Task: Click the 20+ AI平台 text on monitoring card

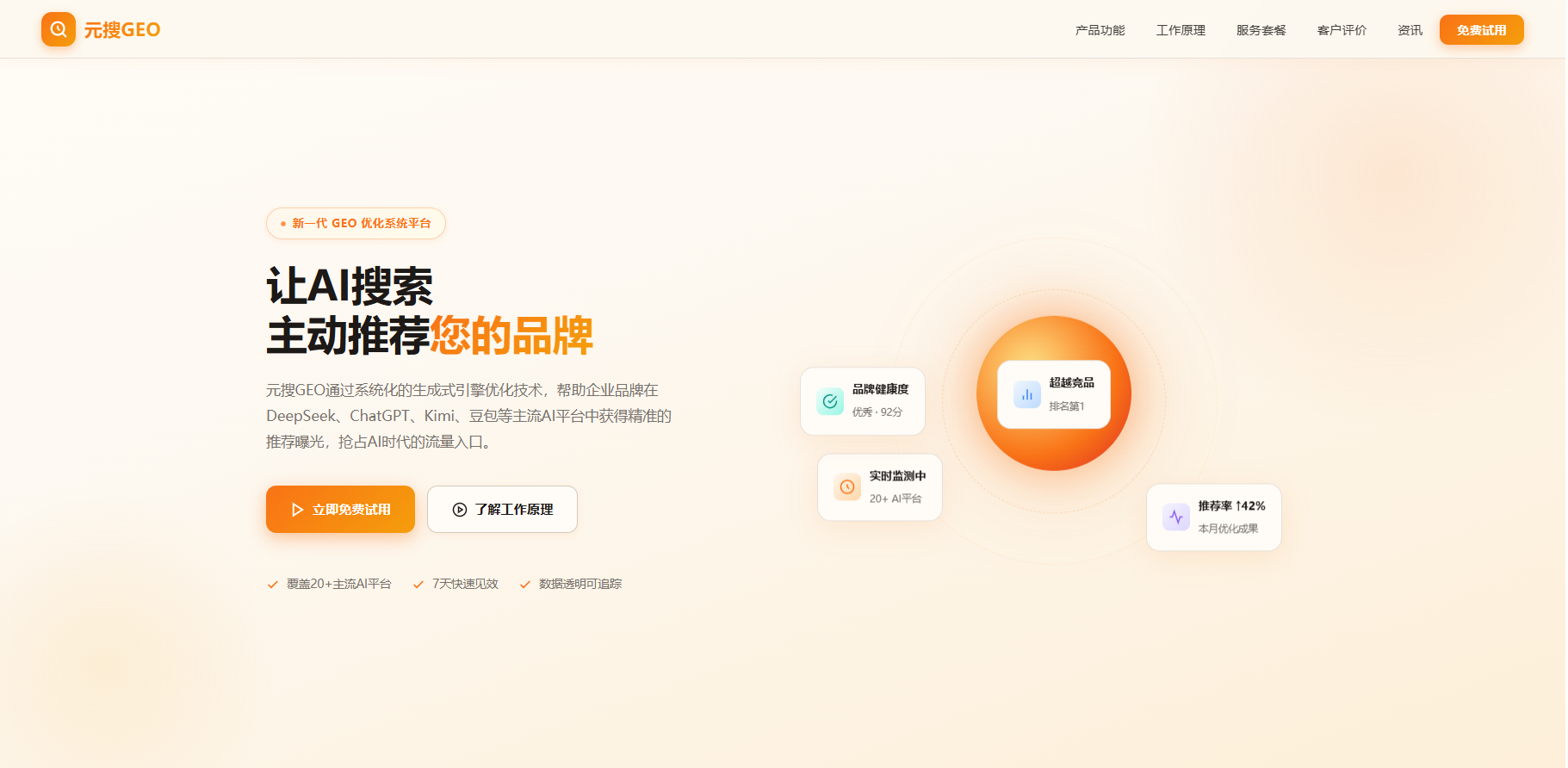Action: click(895, 499)
